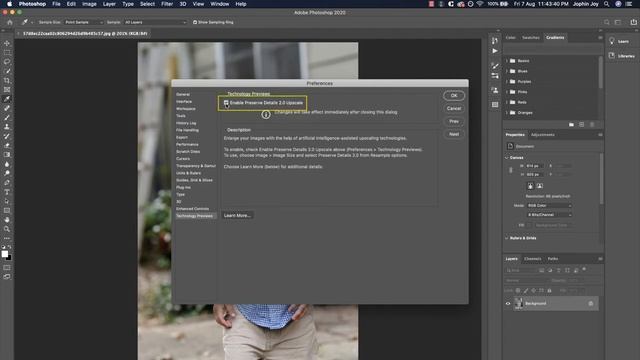The width and height of the screenshot is (640, 360).
Task: Open the History panel icon in dock
Action: click(495, 40)
